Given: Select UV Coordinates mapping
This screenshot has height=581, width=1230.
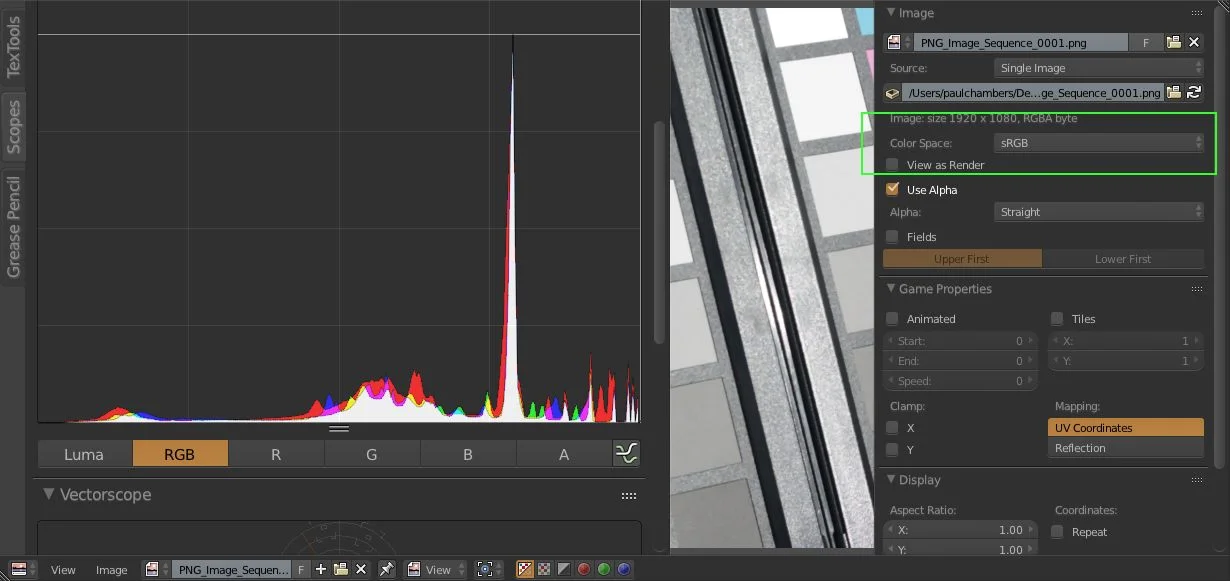Looking at the screenshot, I should [x=1126, y=428].
